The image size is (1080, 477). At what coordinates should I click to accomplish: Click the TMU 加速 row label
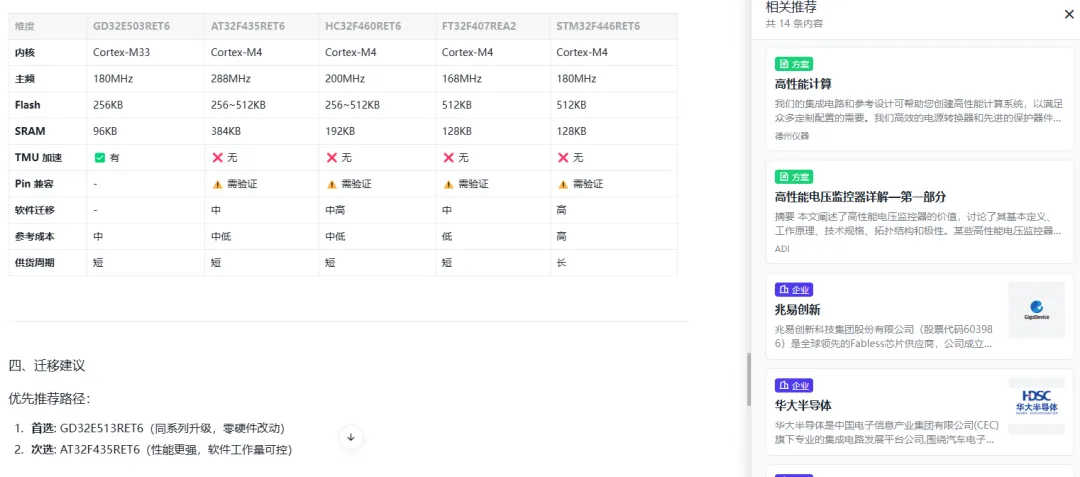click(39, 158)
